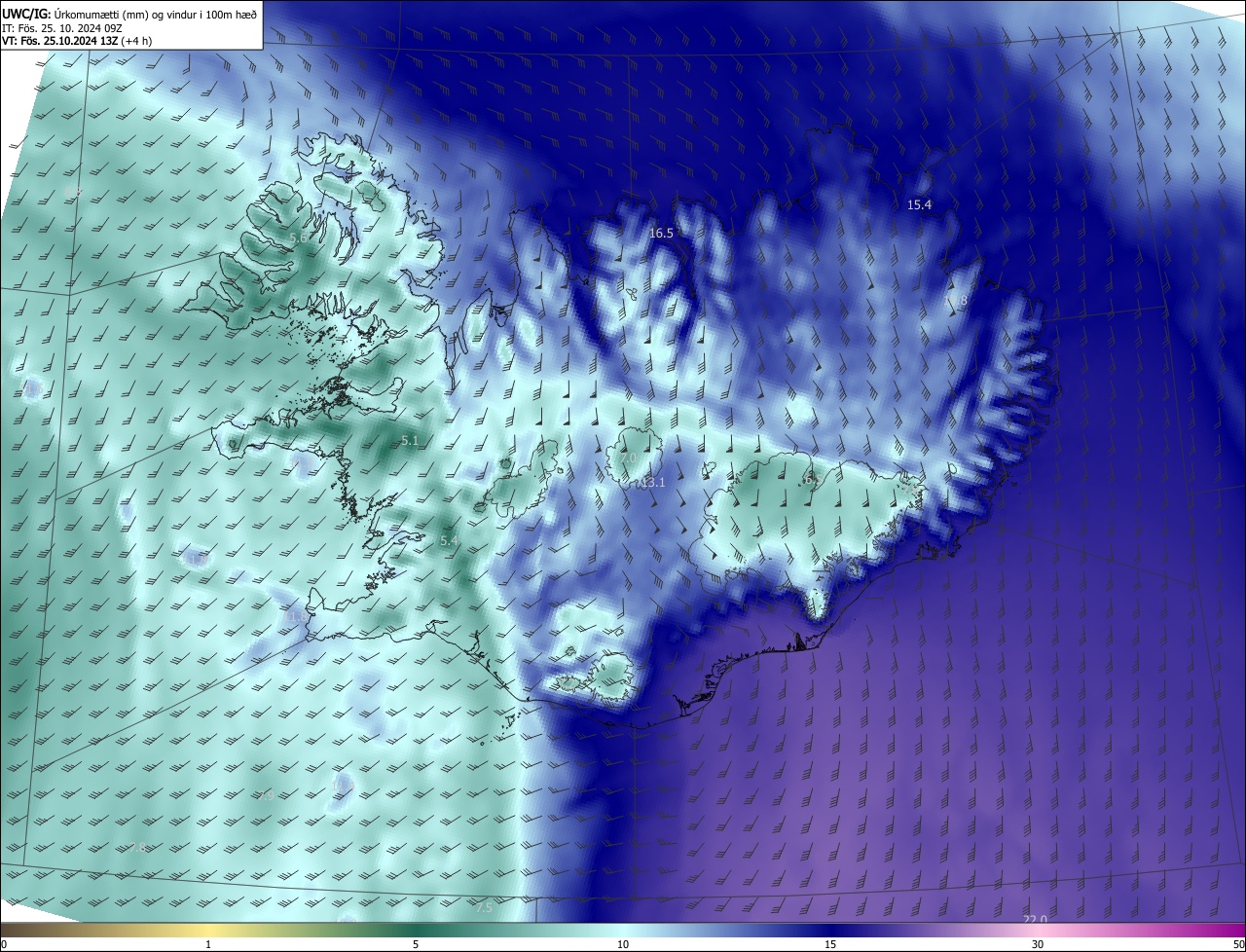1246x952 pixels.
Task: Click the 15.4 value label on the map
Action: coord(919,204)
